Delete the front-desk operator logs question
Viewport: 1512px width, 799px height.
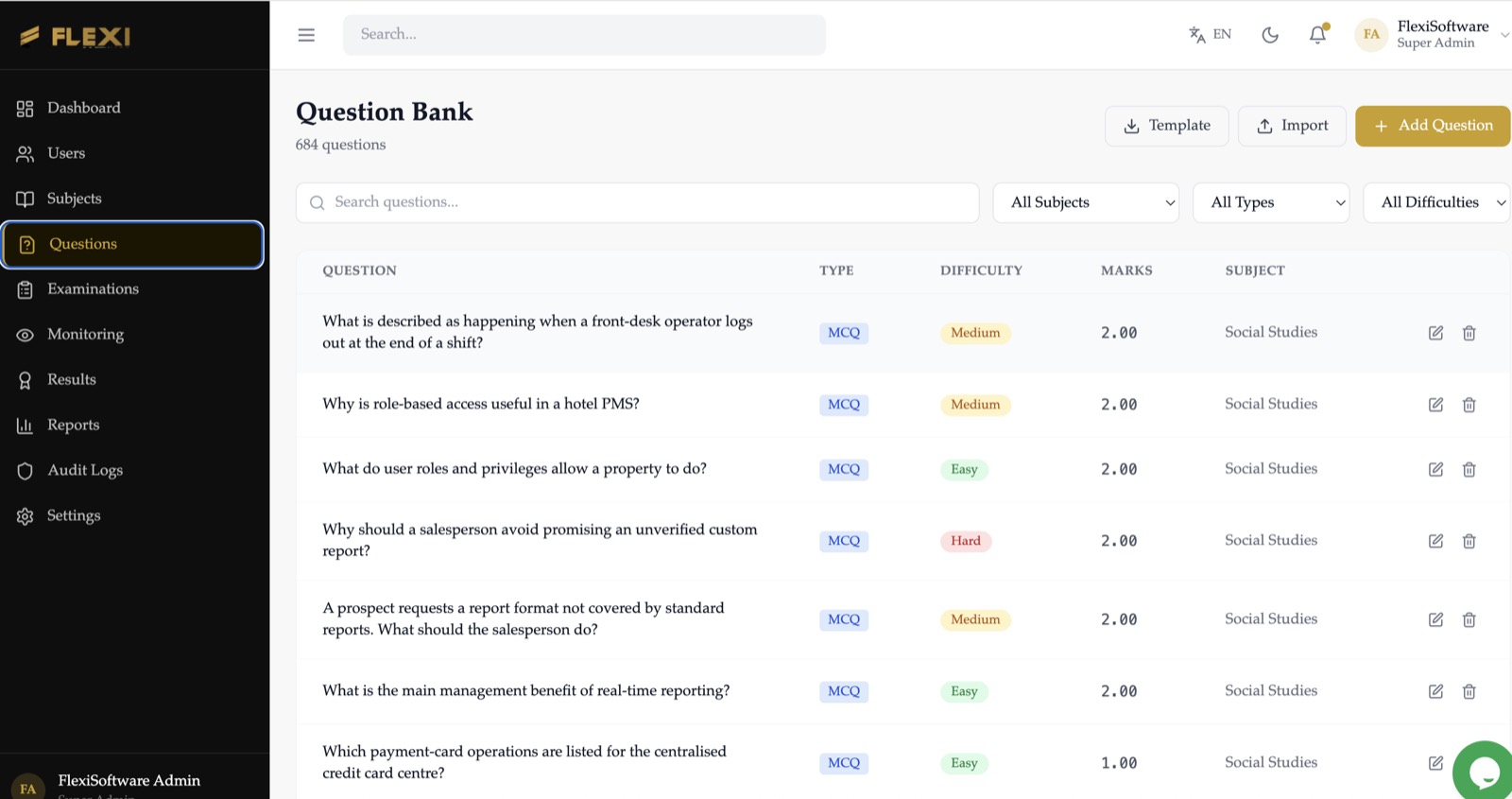pyautogui.click(x=1469, y=333)
